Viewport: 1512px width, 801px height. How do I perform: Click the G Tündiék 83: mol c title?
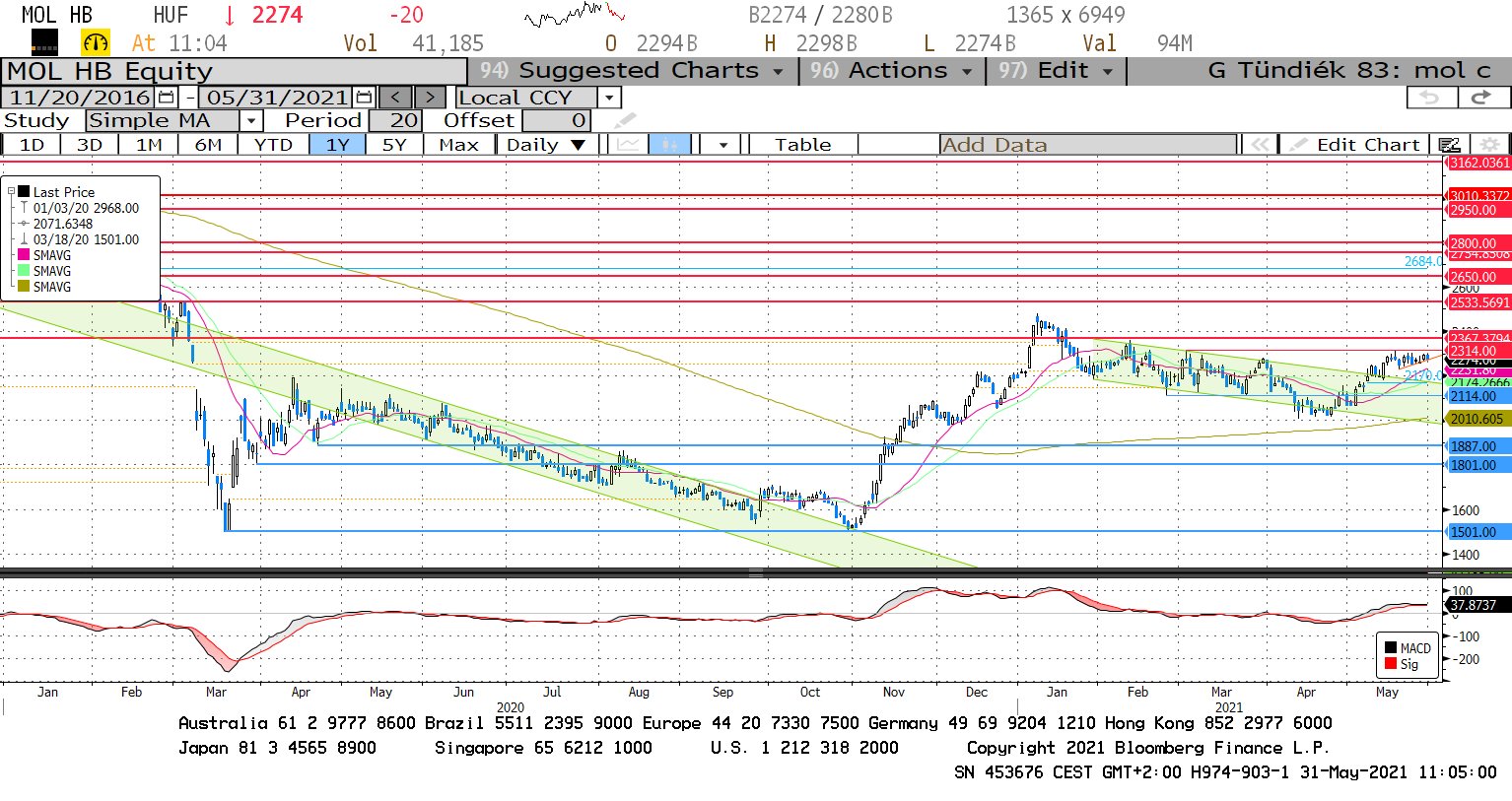click(x=1348, y=71)
